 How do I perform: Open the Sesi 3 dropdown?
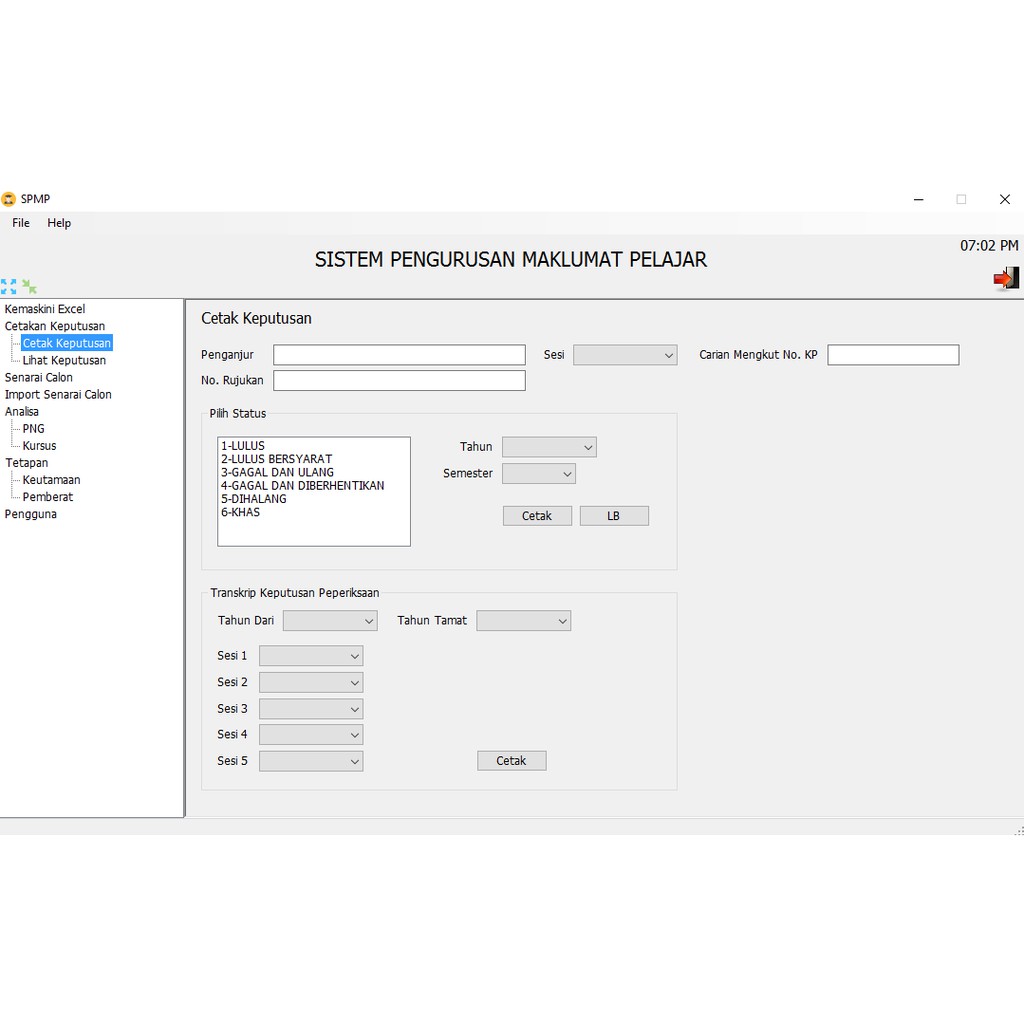coord(311,709)
